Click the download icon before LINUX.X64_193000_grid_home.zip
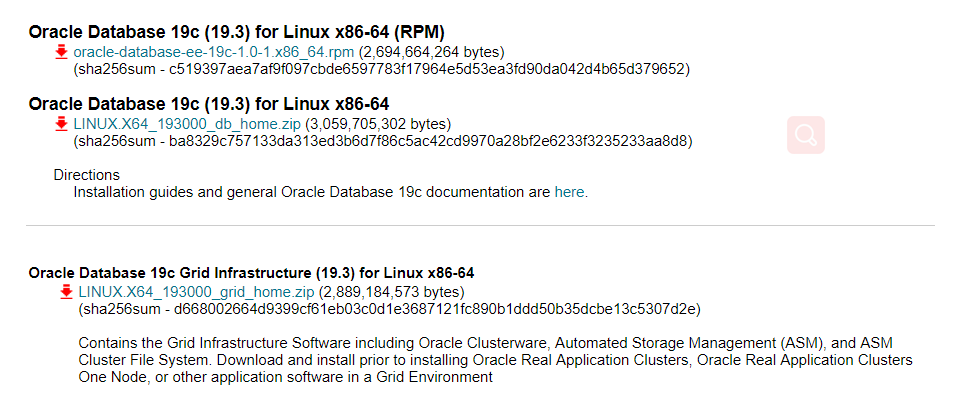This screenshot has height=400, width=956. click(x=66, y=292)
